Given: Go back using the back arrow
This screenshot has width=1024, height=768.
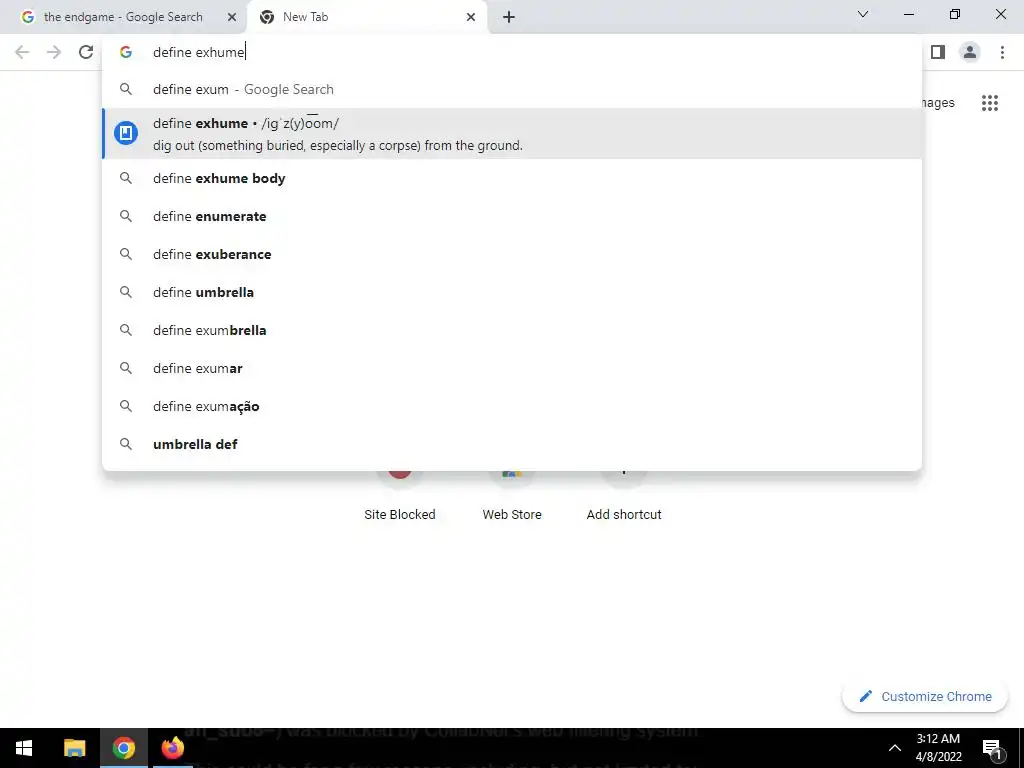Looking at the screenshot, I should click(x=22, y=52).
